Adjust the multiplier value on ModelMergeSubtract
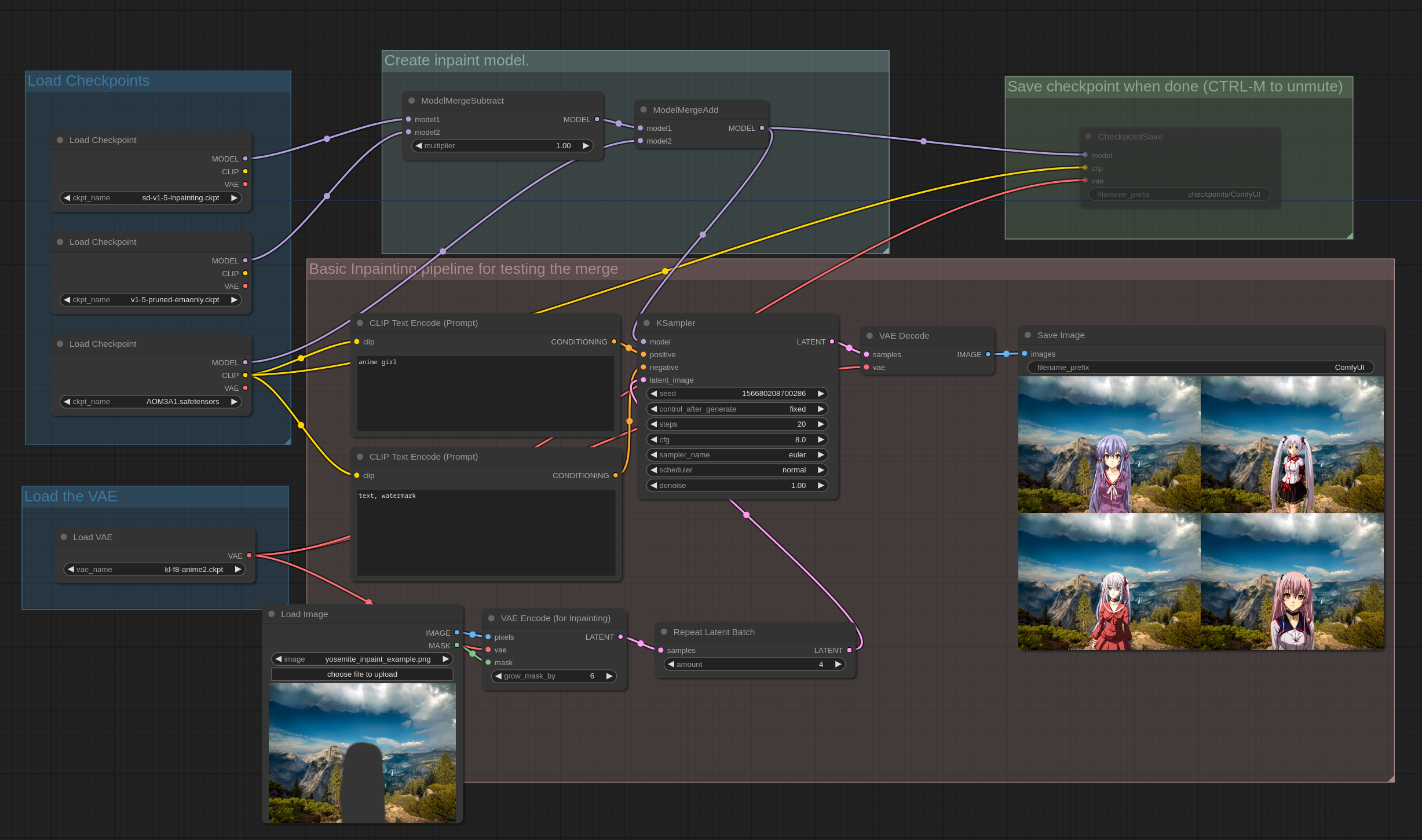The height and width of the screenshot is (840, 1422). point(502,145)
